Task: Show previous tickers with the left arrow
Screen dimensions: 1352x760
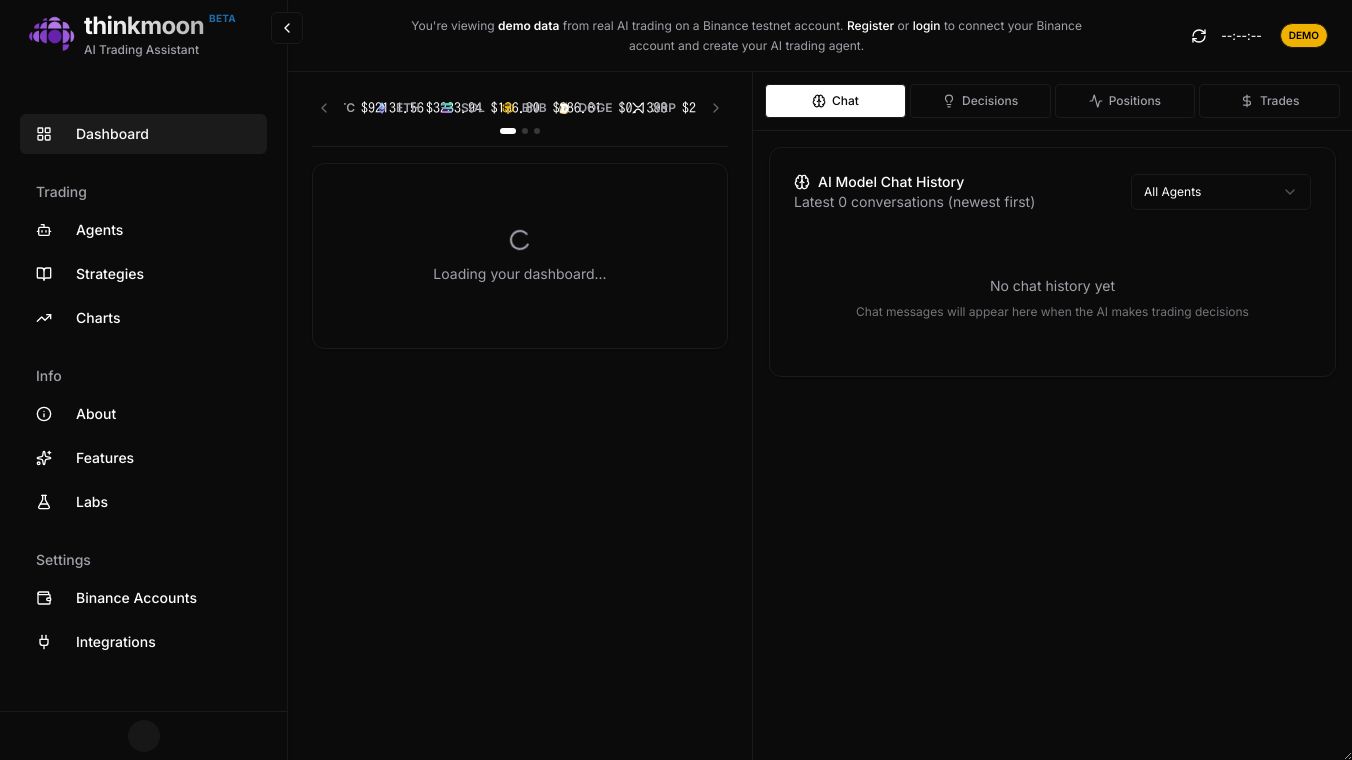Action: [x=324, y=108]
